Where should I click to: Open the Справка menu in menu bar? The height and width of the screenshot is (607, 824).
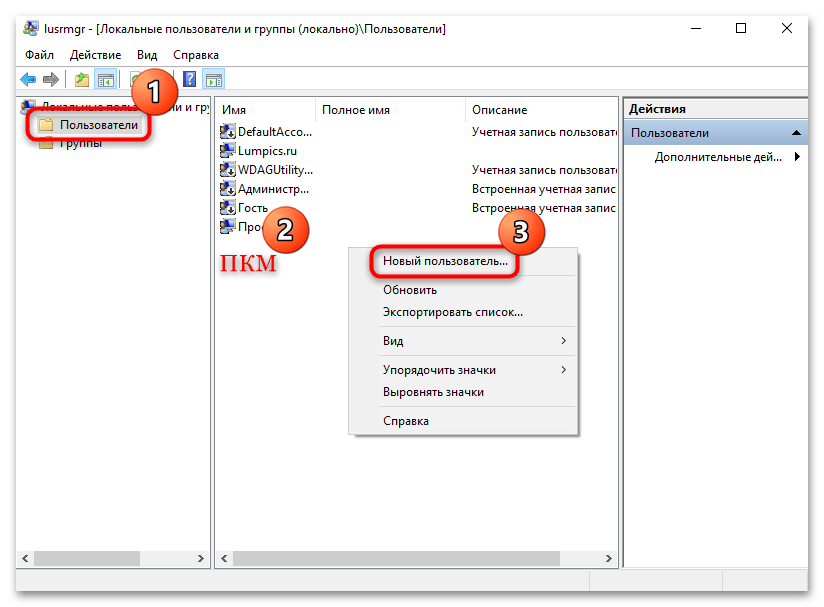(196, 55)
